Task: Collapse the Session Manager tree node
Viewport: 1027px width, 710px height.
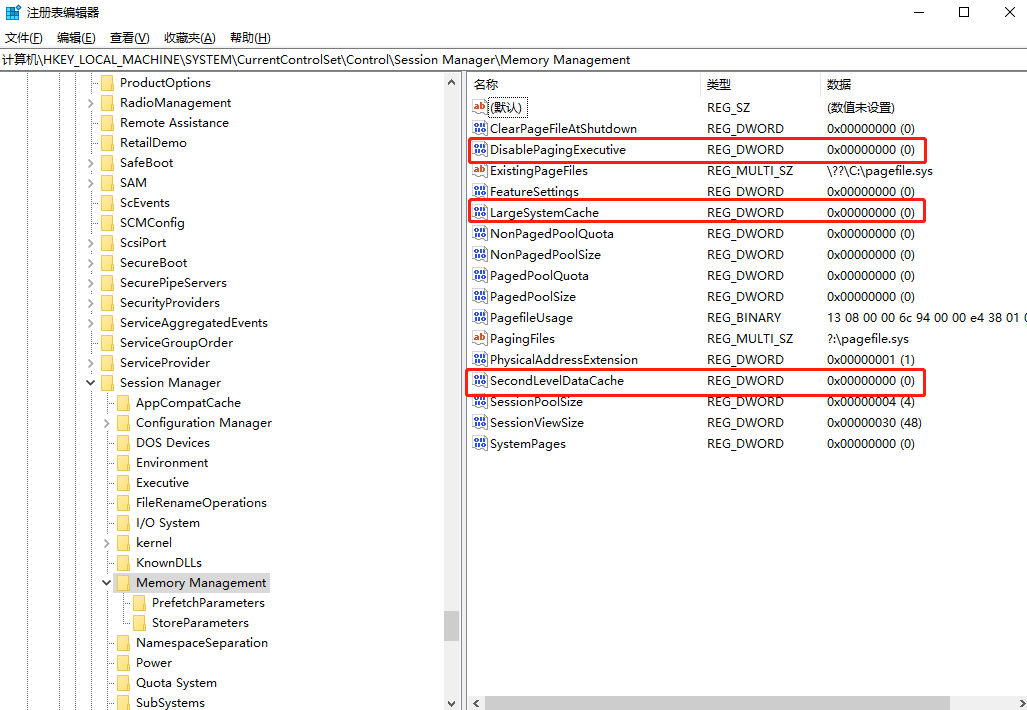Action: pos(91,383)
